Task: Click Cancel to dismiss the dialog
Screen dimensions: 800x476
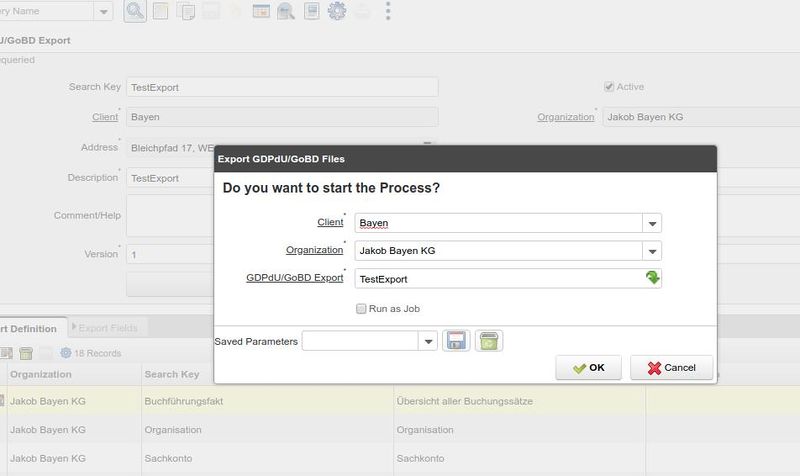Action: (671, 367)
